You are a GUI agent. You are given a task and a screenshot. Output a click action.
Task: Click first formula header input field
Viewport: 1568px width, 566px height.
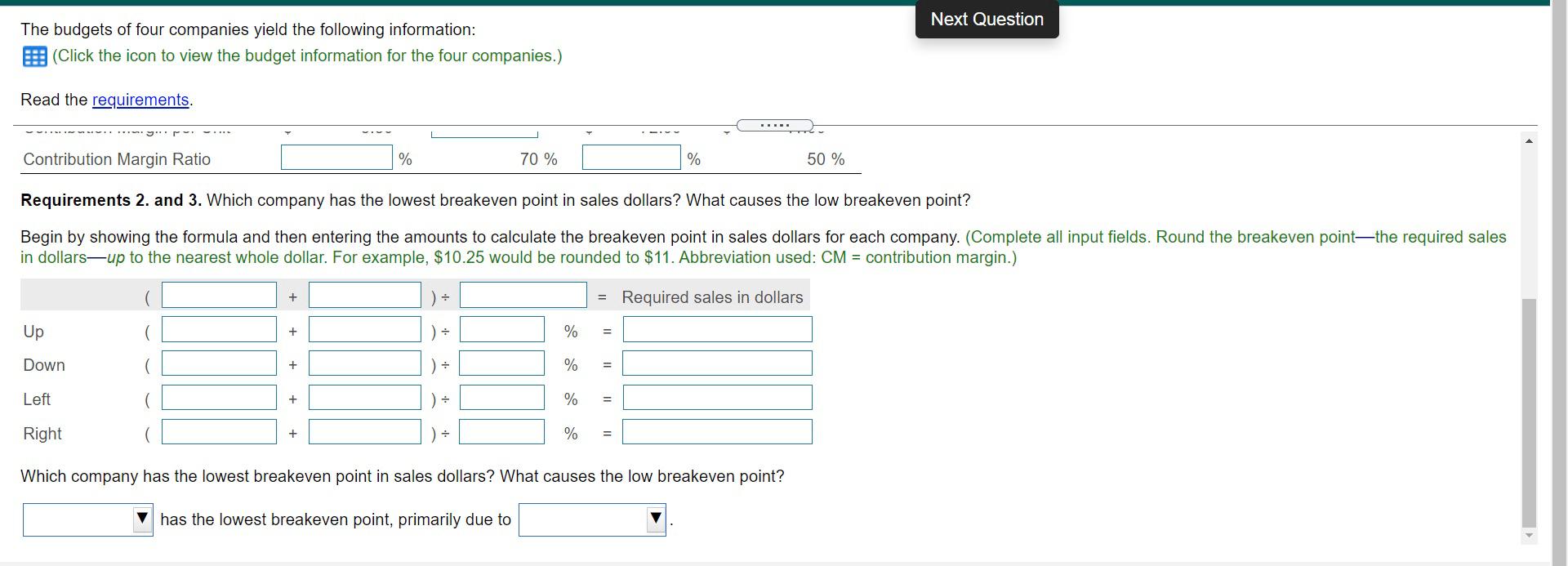click(219, 295)
